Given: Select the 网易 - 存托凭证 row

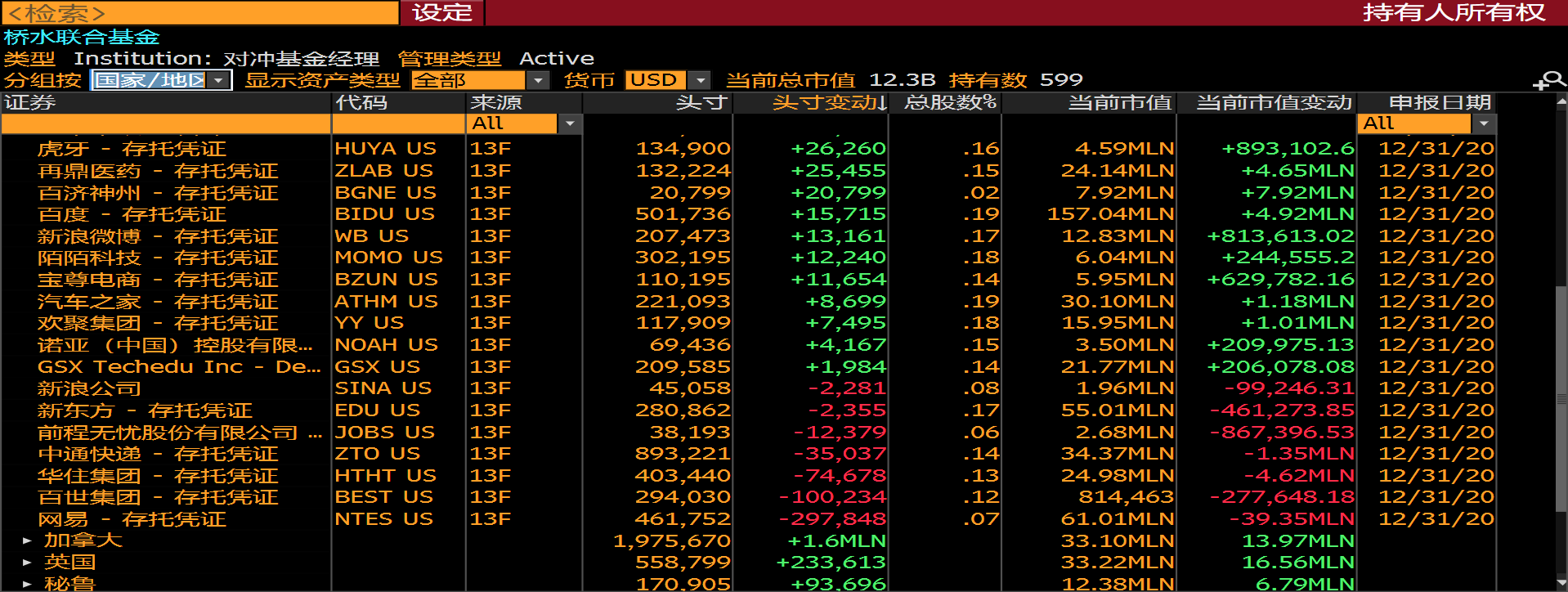Looking at the screenshot, I should click(x=749, y=519).
